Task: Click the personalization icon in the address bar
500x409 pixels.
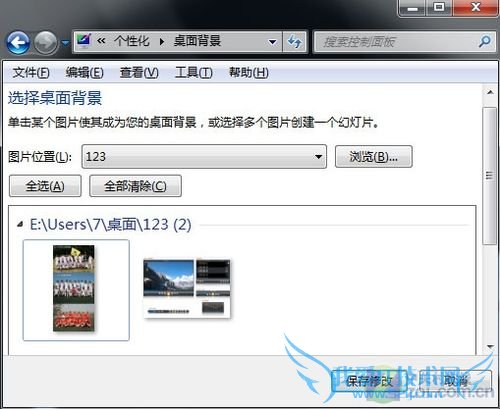Action: [83, 41]
